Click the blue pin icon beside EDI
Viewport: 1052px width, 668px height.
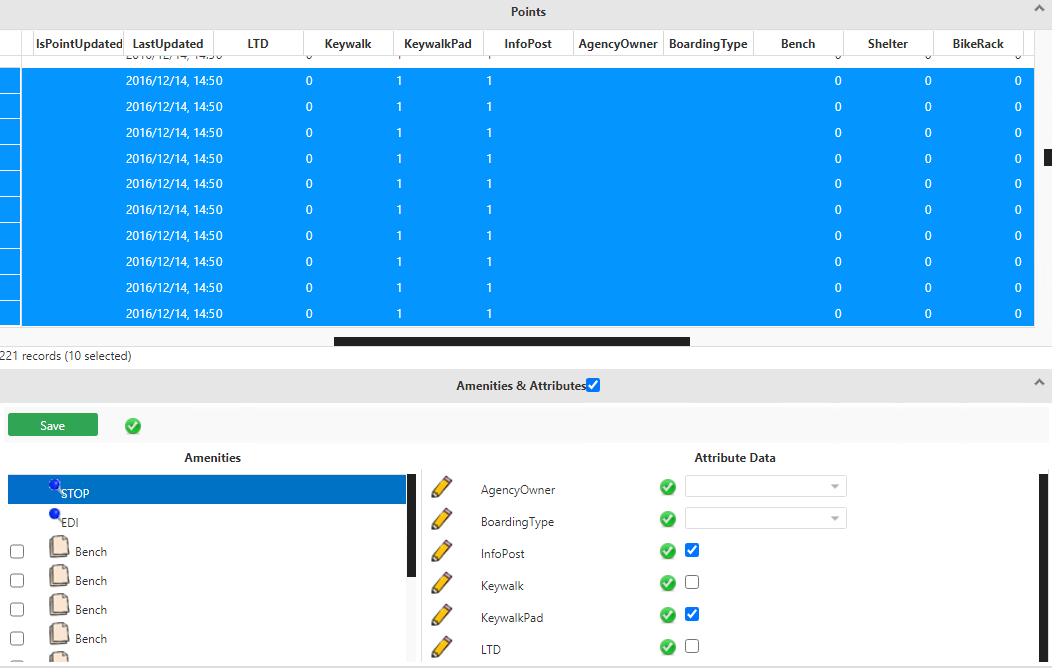55,514
